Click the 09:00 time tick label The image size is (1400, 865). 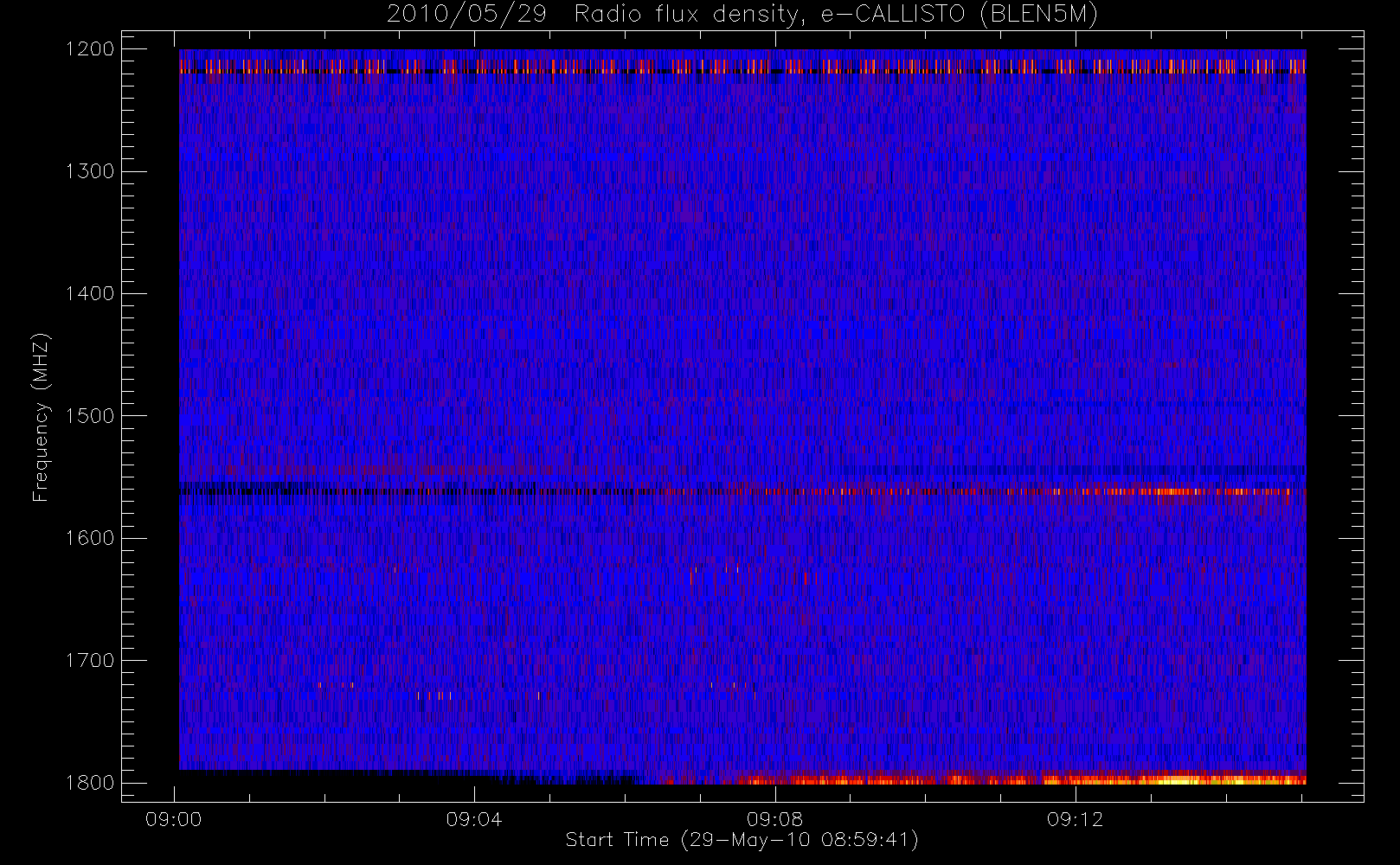click(173, 819)
